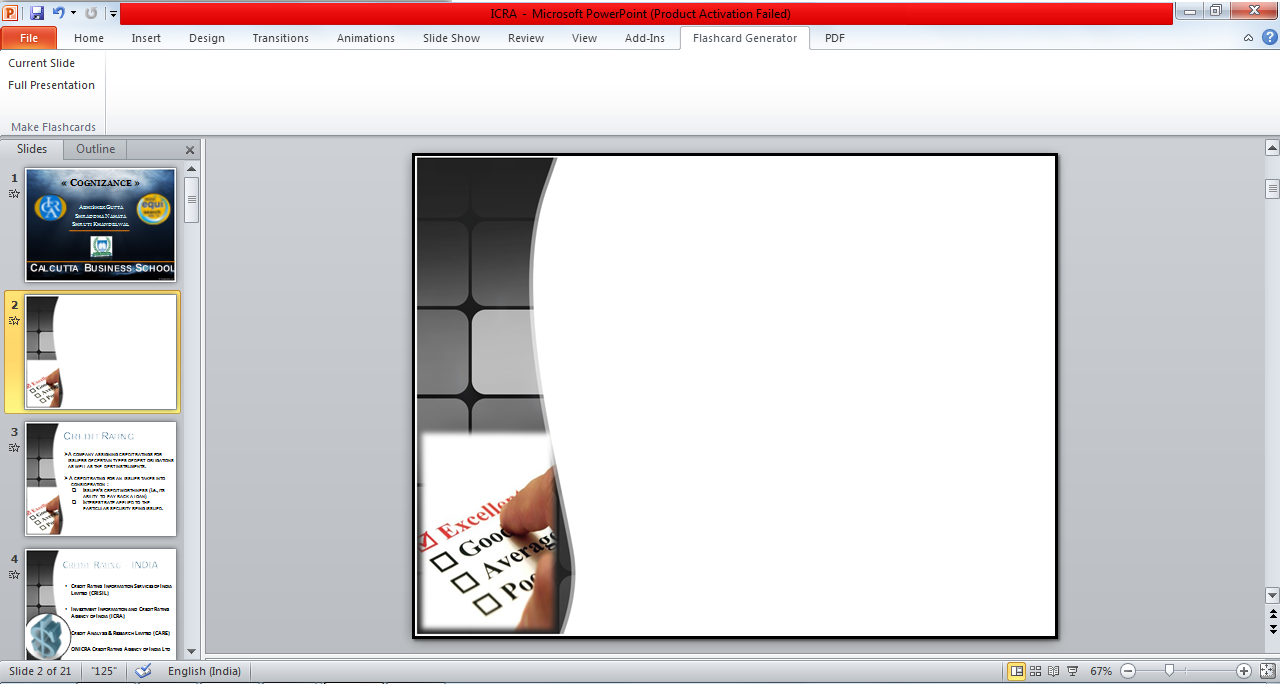Select slide 4 Credit Rating India thumbnail
This screenshot has height=684, width=1280.
101,602
